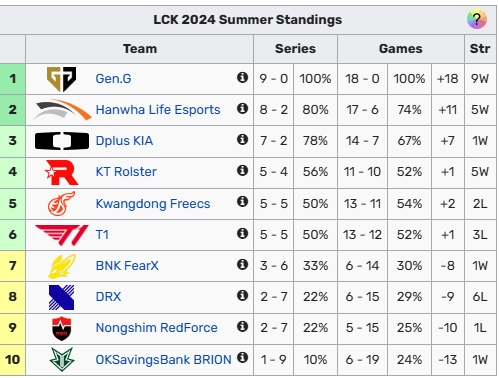This screenshot has height=378, width=499.
Task: Open the KT Rolster team link
Action: tap(126, 172)
